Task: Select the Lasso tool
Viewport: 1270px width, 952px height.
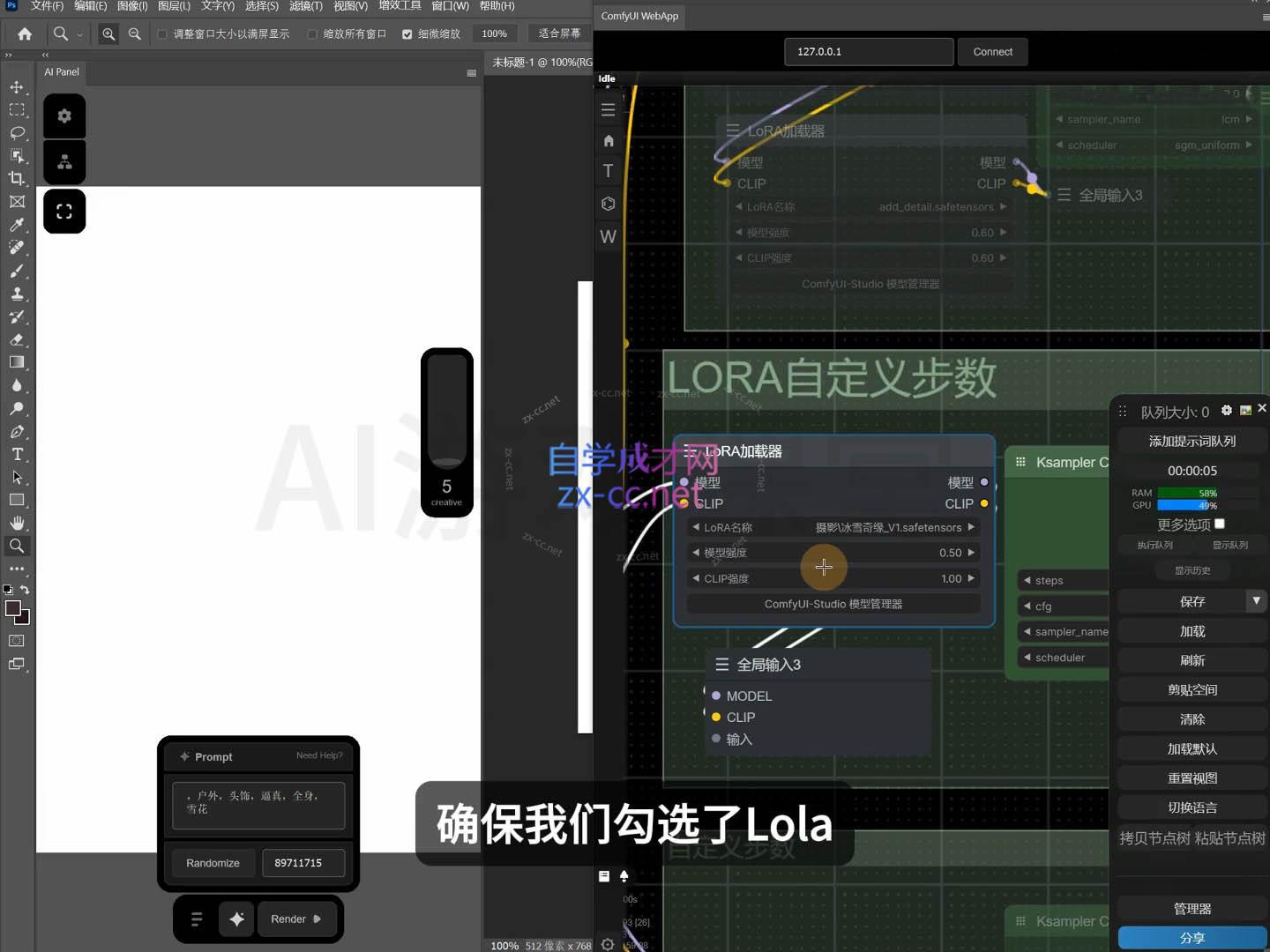Action: (18, 133)
